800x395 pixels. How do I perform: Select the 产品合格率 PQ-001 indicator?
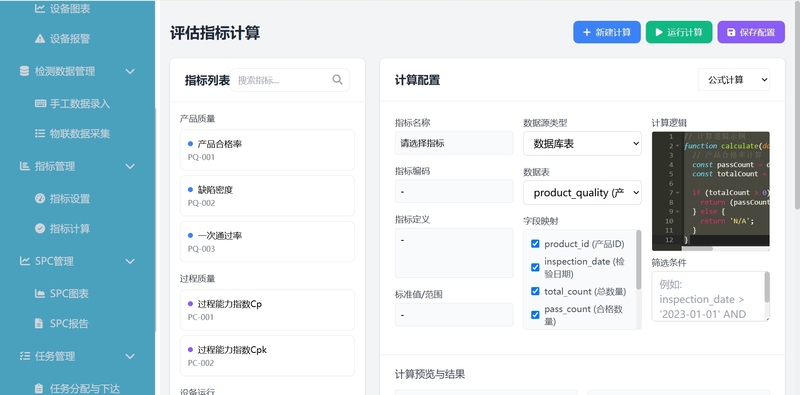267,150
